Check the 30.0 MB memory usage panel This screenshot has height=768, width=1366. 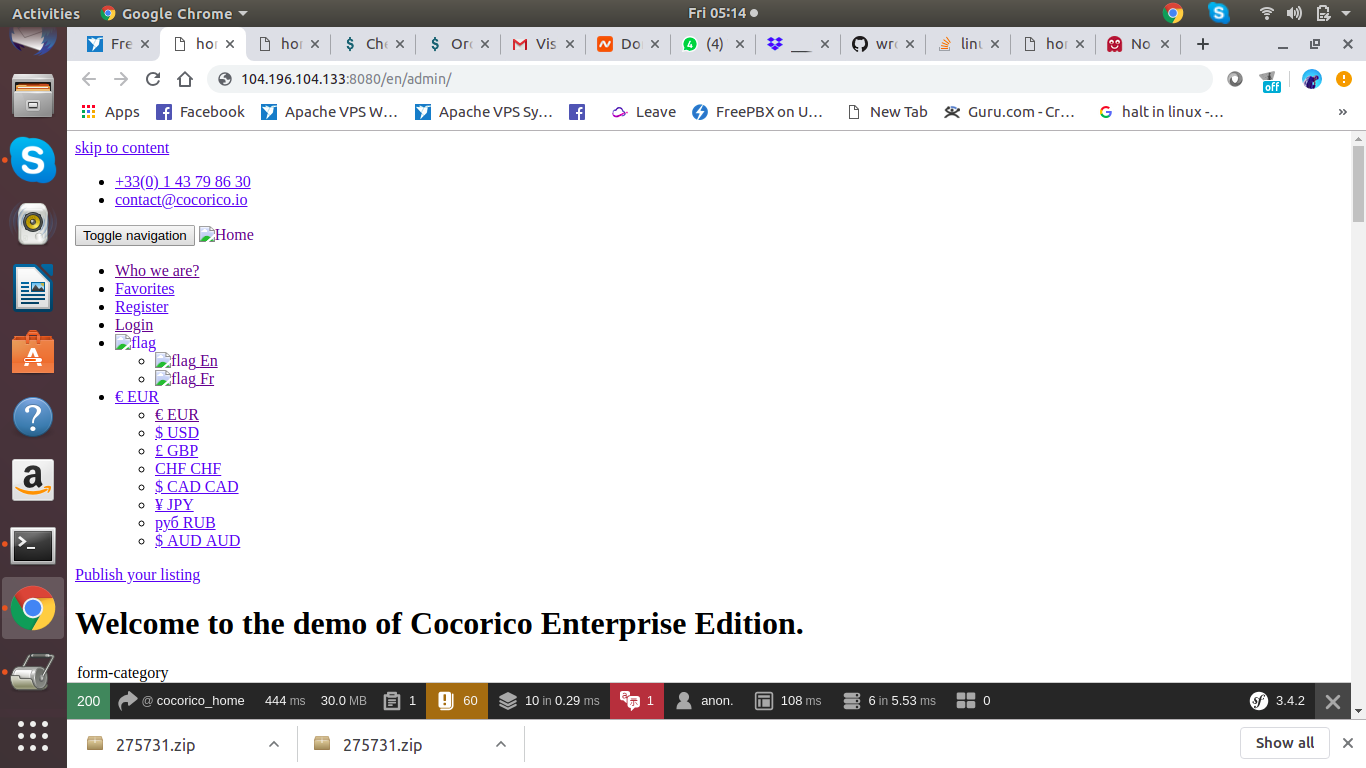pos(343,701)
